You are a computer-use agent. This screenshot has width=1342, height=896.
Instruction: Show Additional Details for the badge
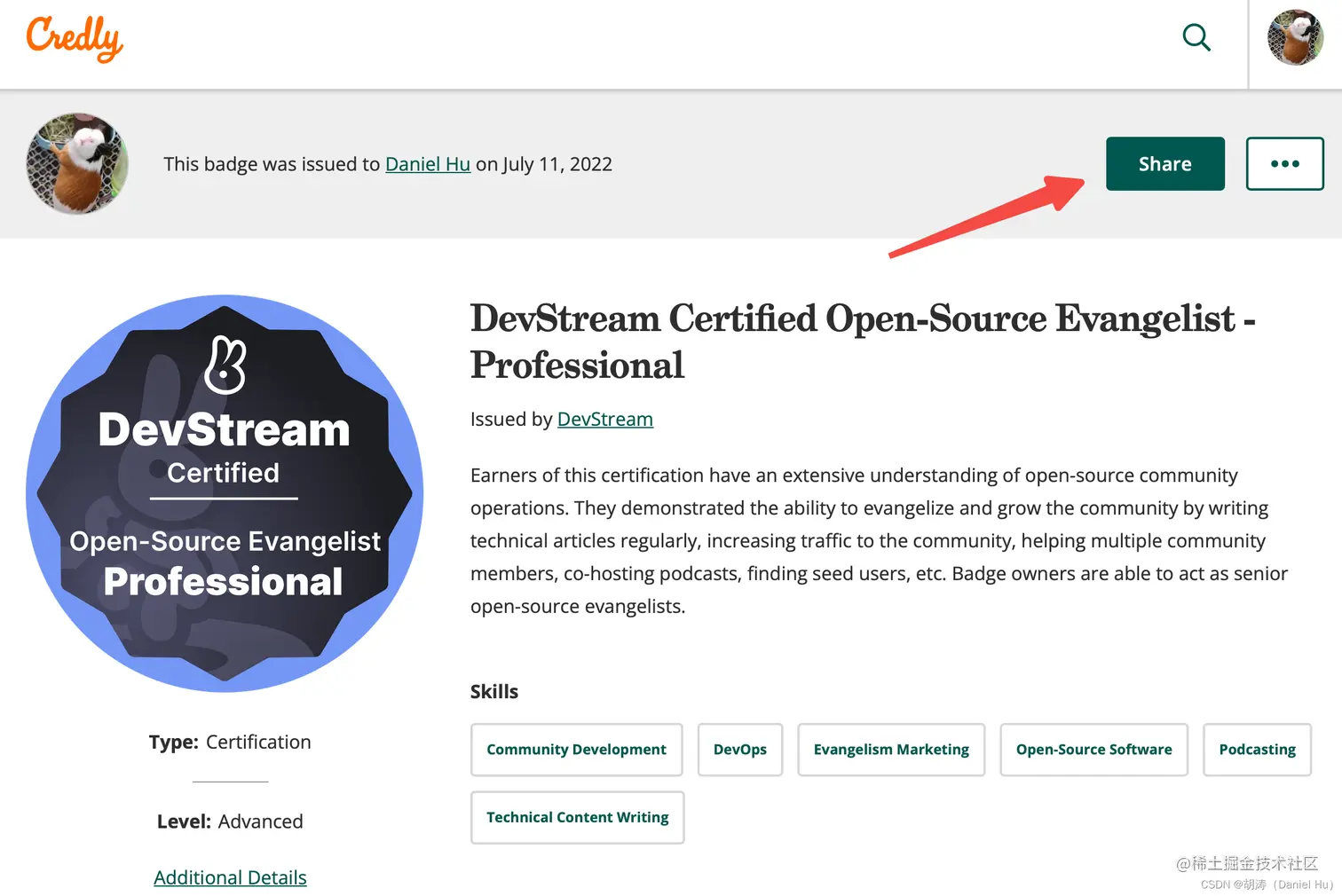pos(230,877)
